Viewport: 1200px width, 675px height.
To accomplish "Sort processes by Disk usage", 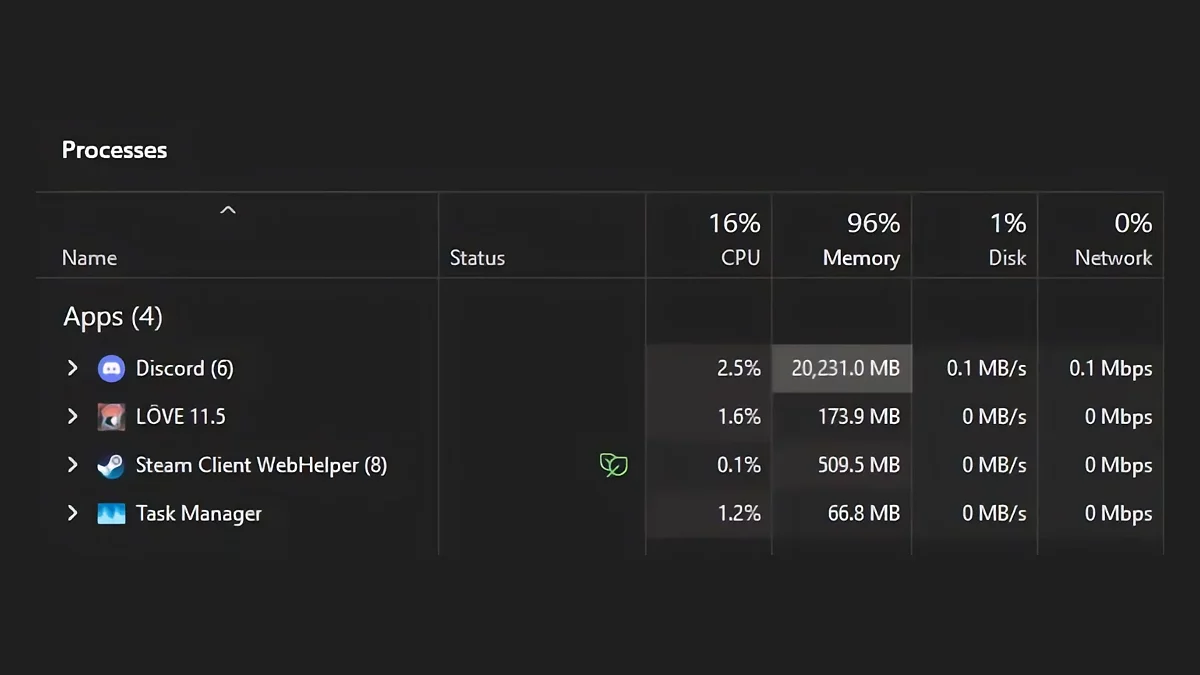I will tap(1007, 258).
